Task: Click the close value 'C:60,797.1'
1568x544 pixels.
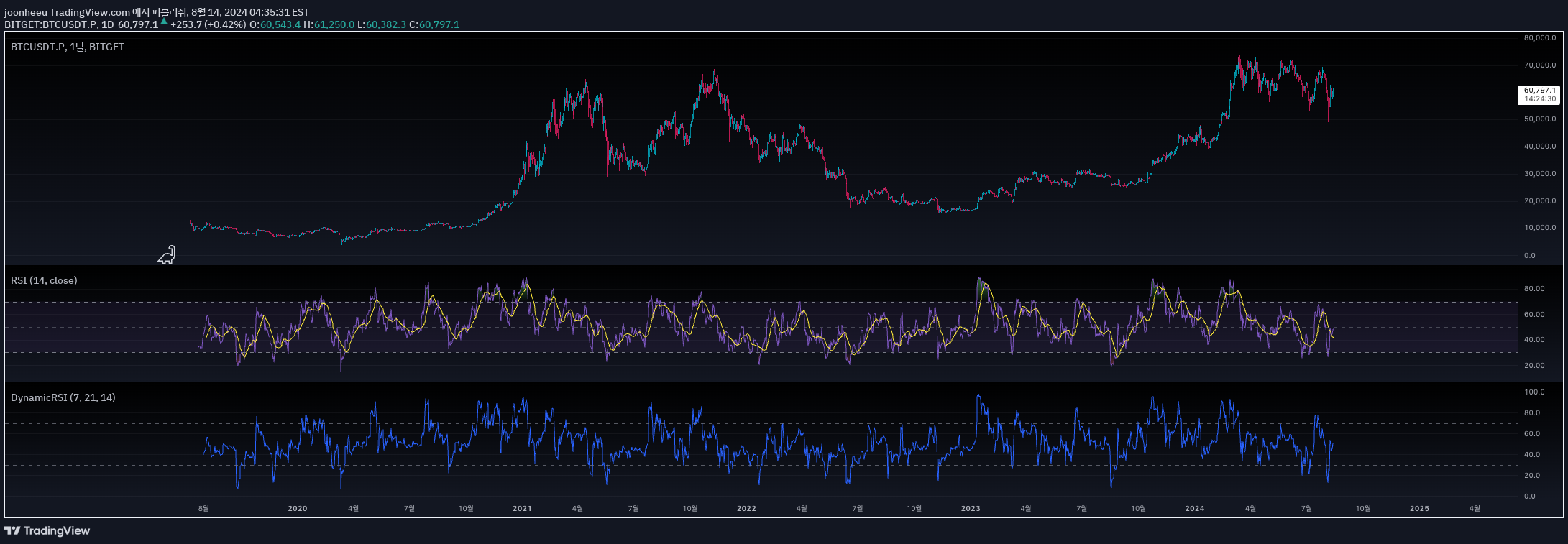Action: coord(434,24)
